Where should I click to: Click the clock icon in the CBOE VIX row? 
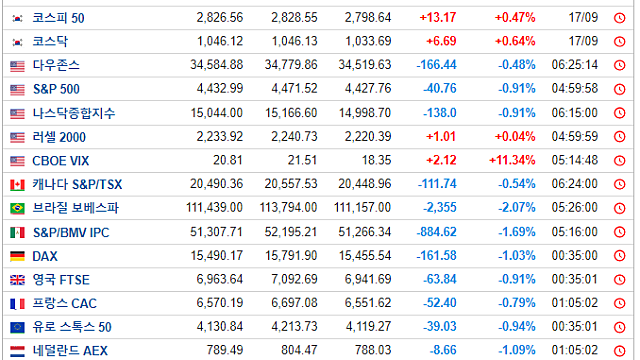(x=620, y=161)
